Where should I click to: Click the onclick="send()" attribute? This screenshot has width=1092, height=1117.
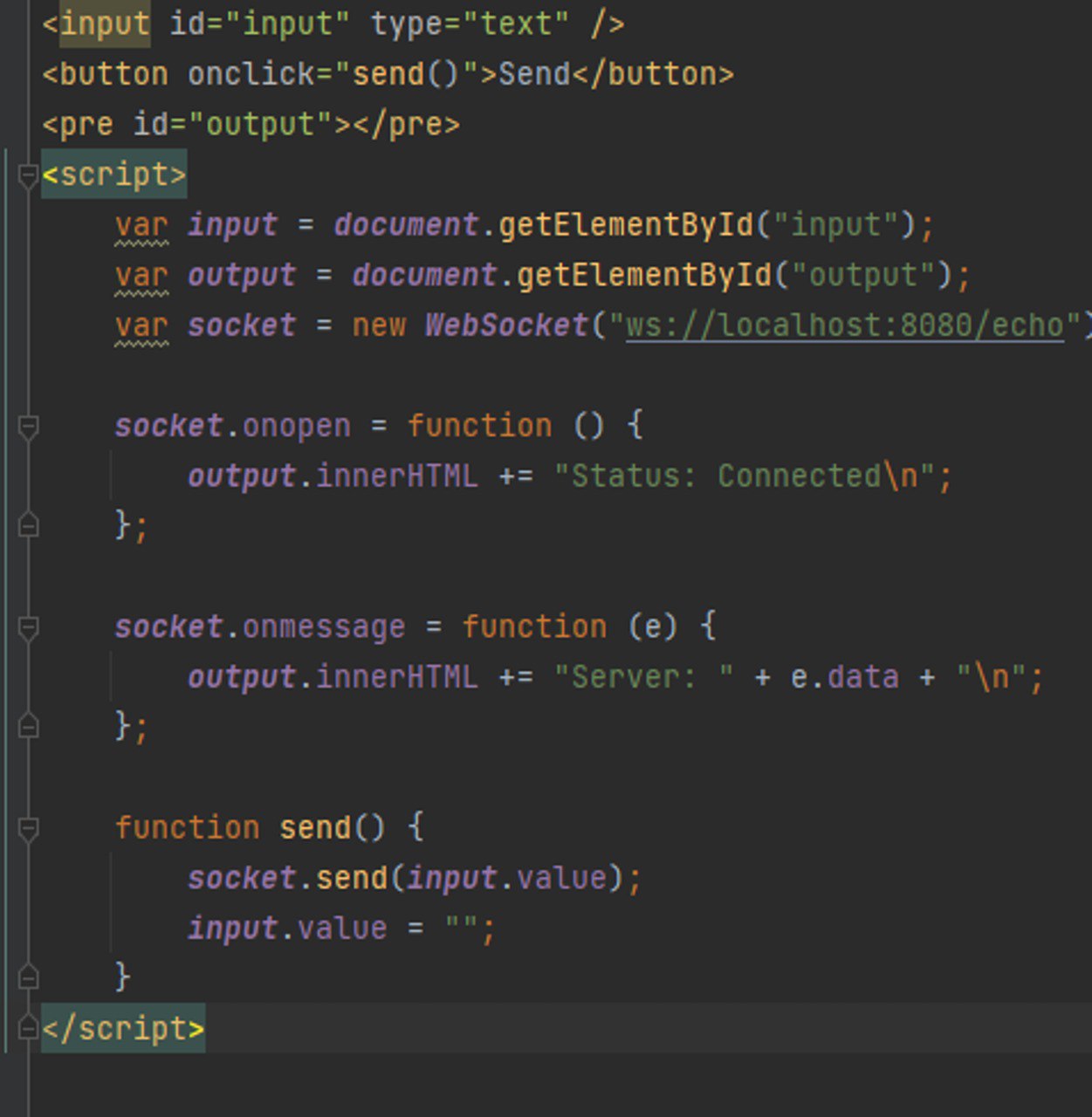point(333,74)
